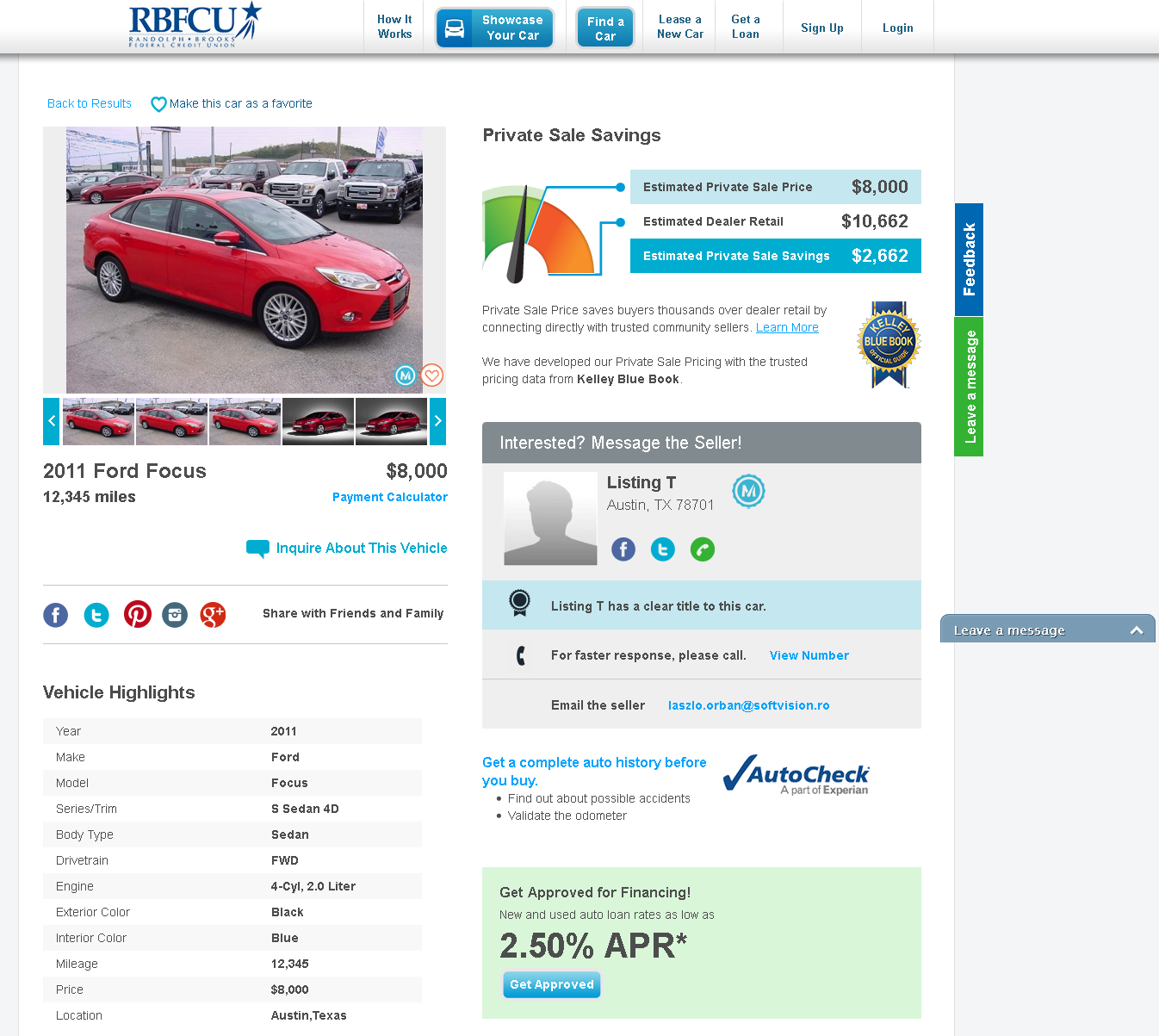Click the Private Sale Savings heading
Image resolution: width=1159 pixels, height=1036 pixels.
tap(572, 135)
